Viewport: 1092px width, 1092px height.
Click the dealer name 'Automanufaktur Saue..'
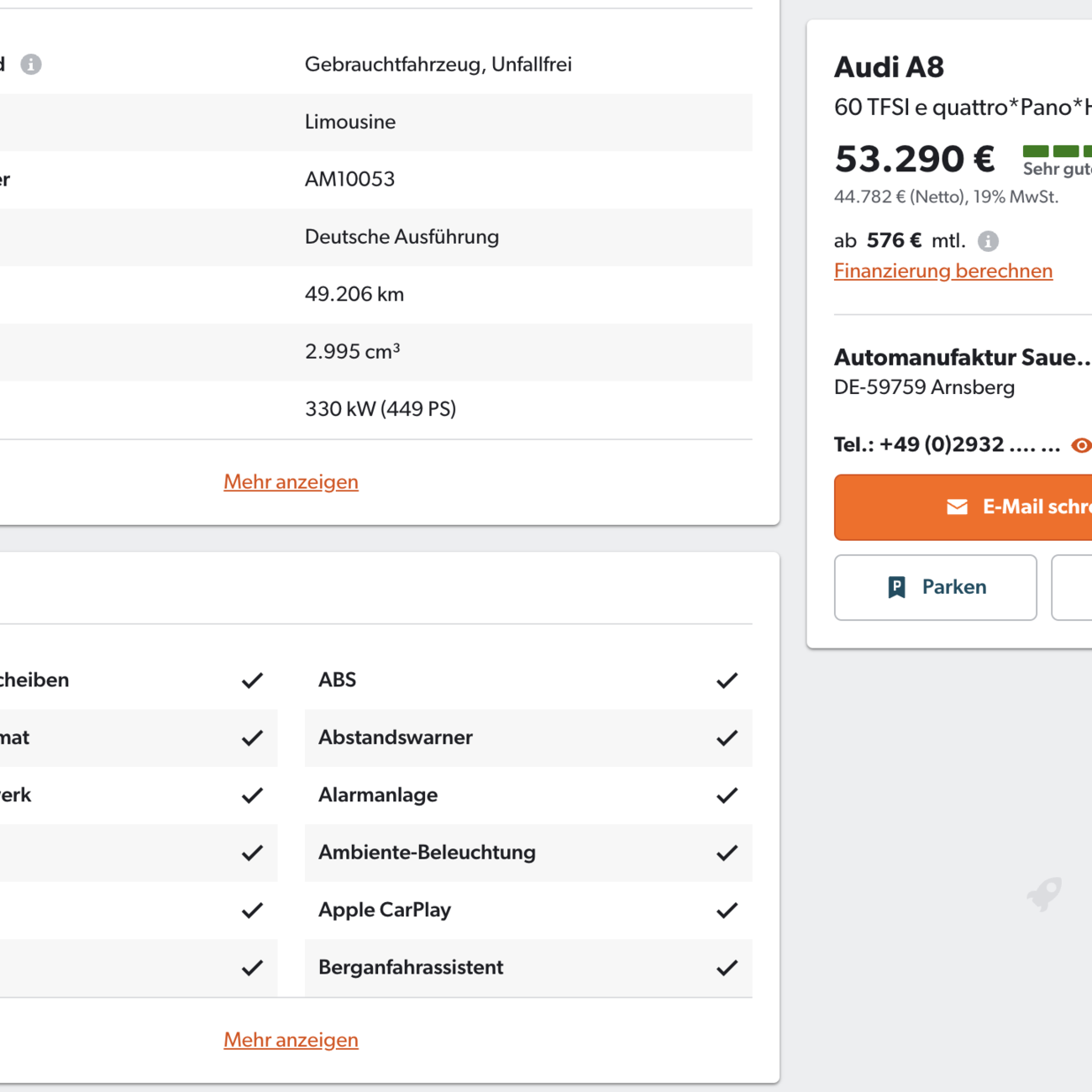pos(963,357)
